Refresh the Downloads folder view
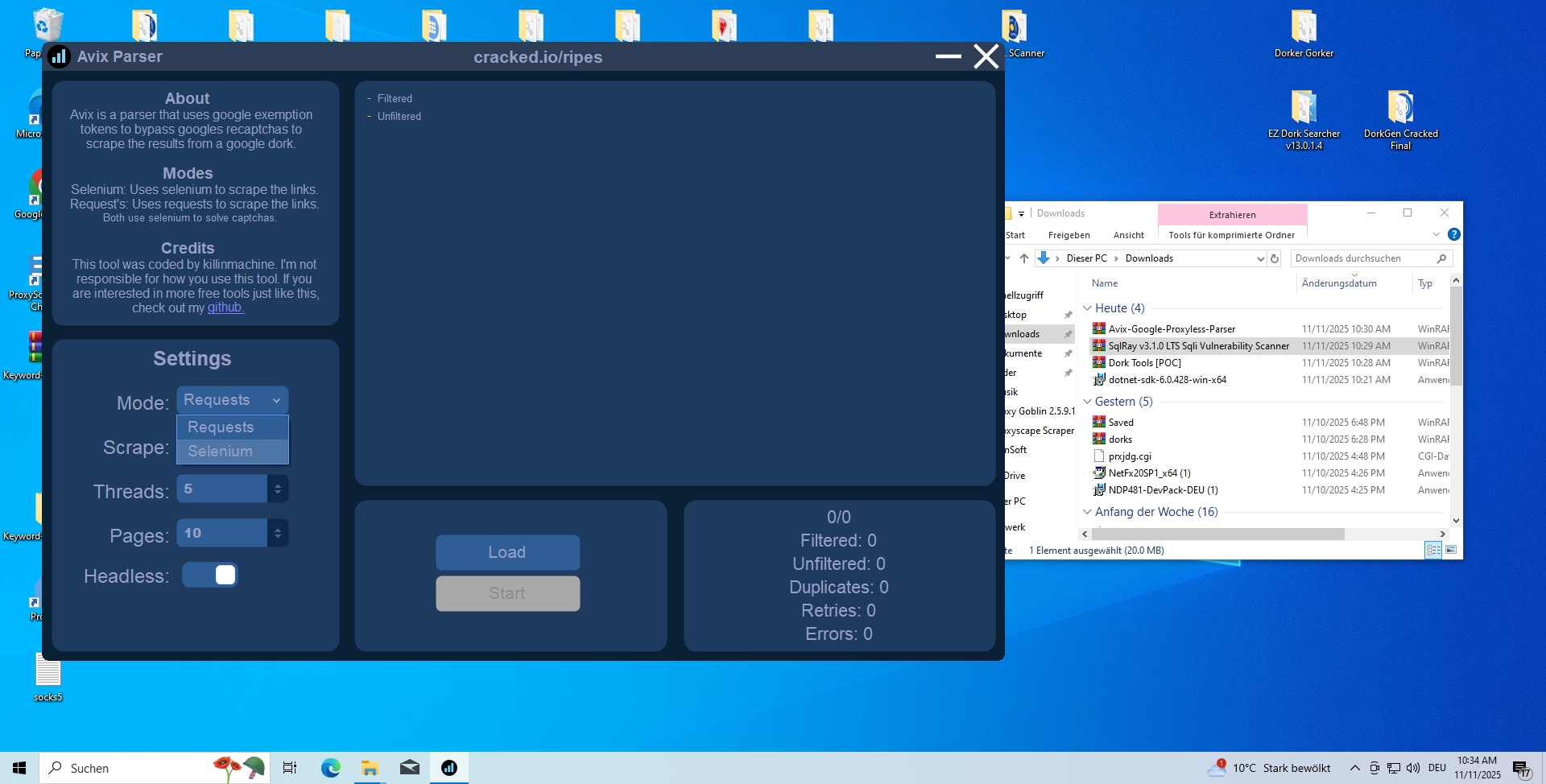Screen dimensions: 1546x784 coord(1275,258)
